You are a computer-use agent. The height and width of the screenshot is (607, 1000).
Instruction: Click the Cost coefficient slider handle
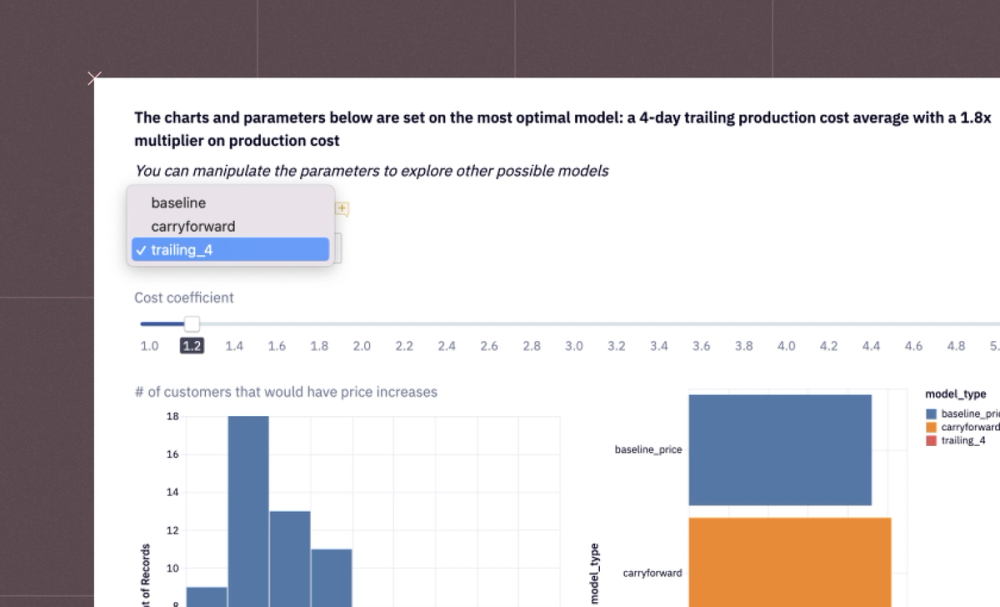(191, 324)
